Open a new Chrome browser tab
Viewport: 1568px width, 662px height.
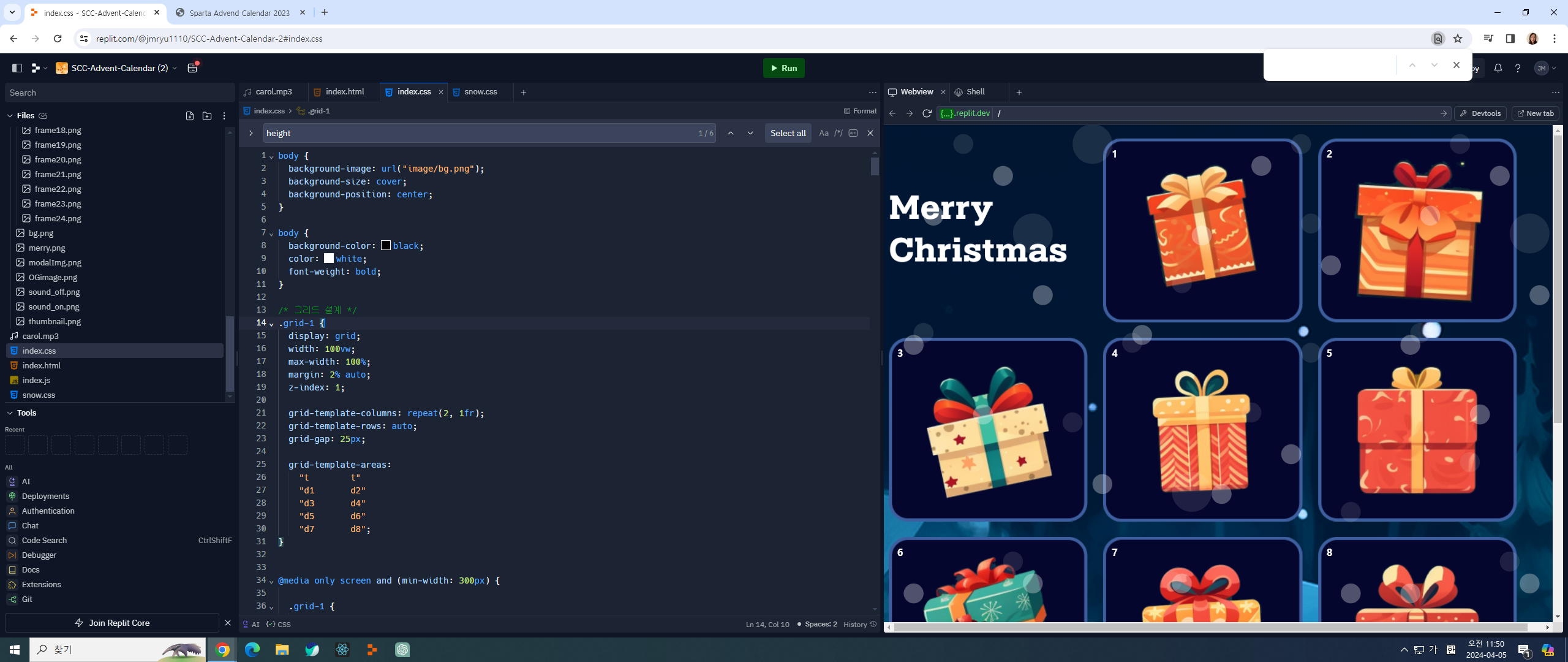click(325, 12)
